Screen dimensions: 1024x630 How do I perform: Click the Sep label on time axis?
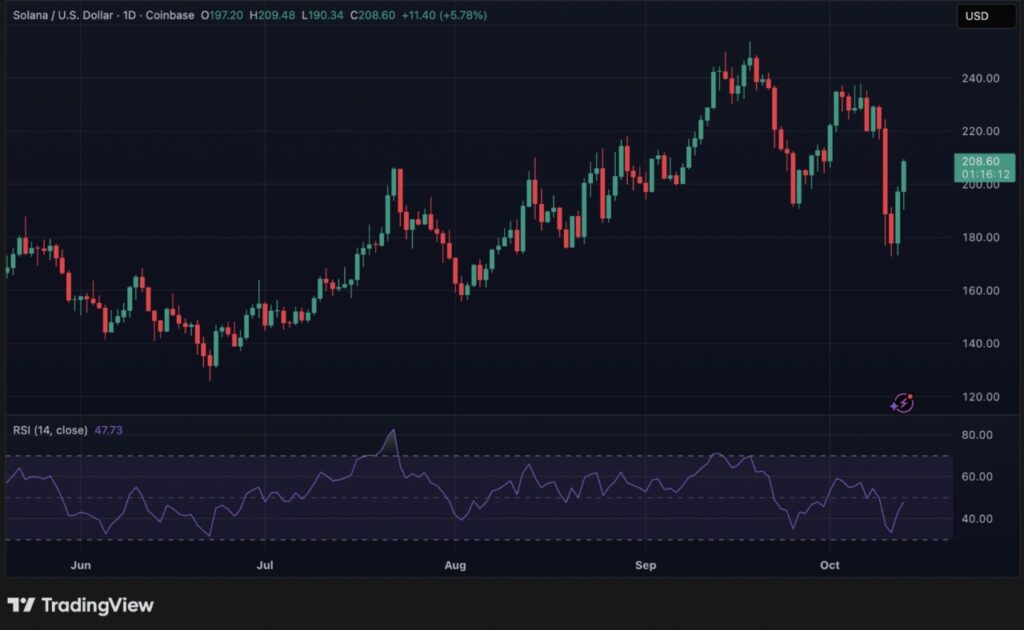(645, 565)
